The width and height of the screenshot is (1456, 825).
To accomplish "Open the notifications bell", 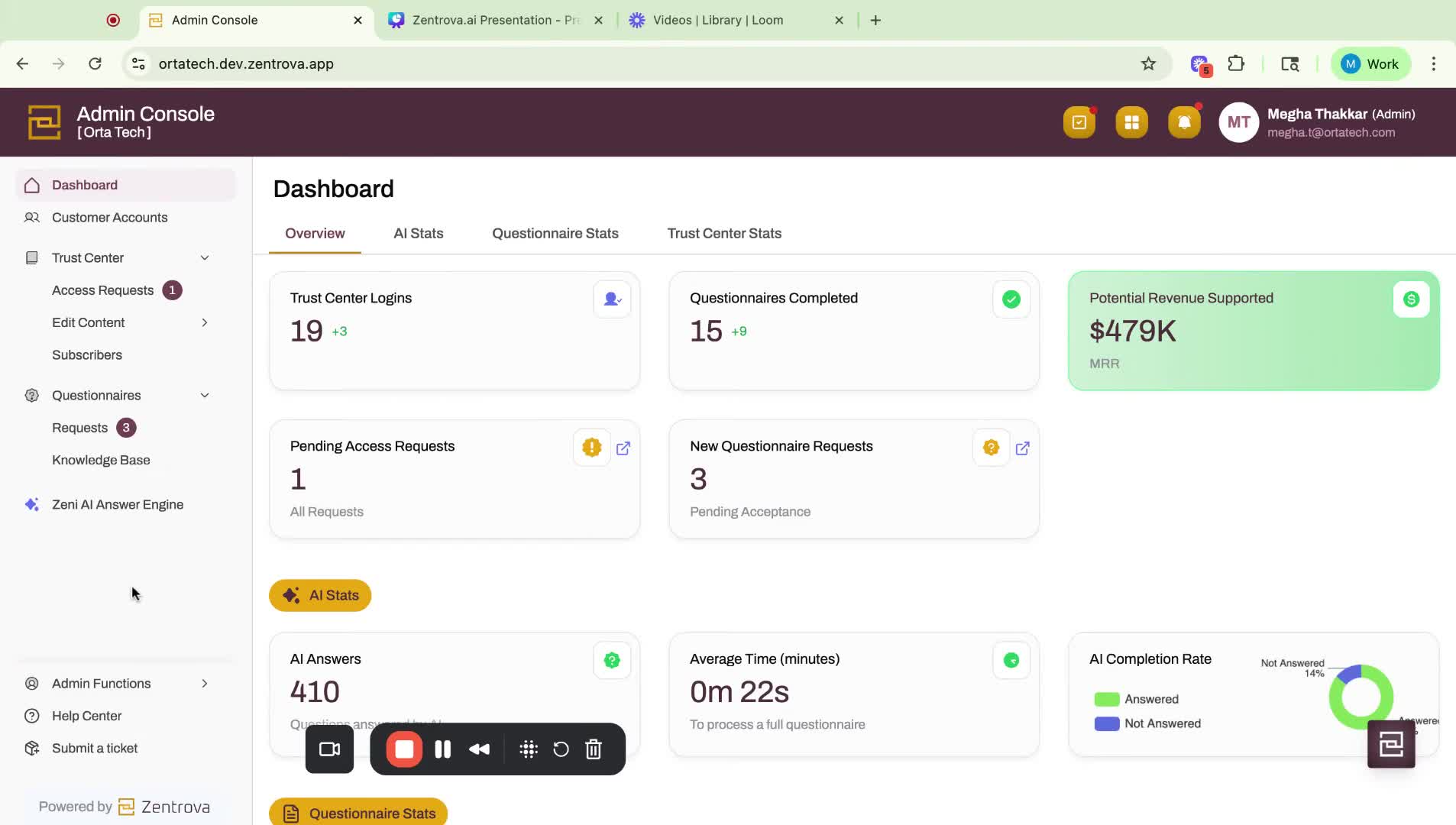I will (1184, 122).
